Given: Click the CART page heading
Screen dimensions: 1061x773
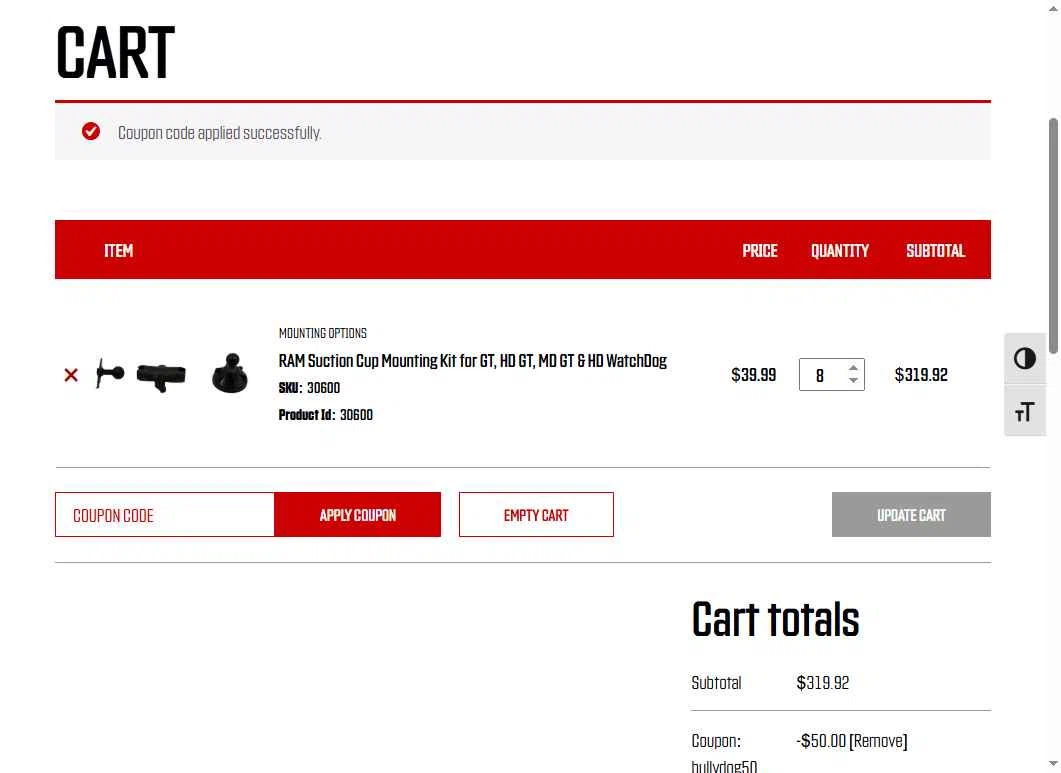Looking at the screenshot, I should tap(115, 53).
